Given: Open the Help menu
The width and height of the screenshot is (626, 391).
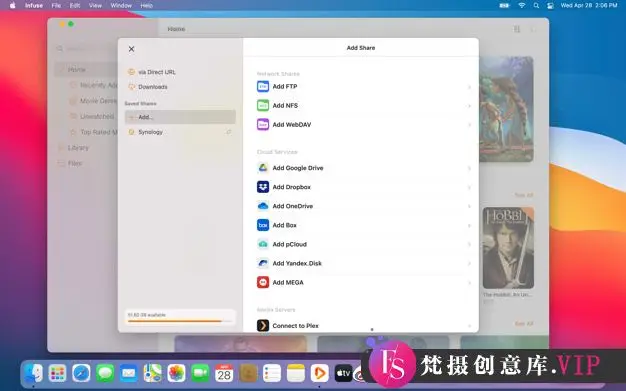Looking at the screenshot, I should pos(147,6).
